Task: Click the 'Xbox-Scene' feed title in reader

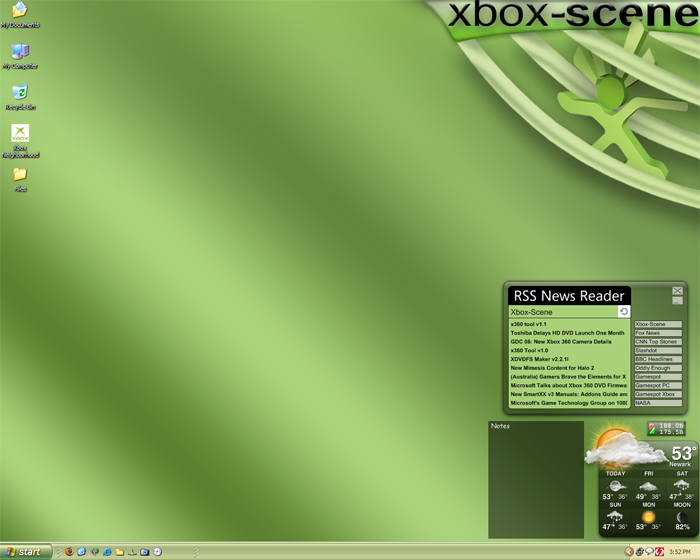Action: click(531, 312)
